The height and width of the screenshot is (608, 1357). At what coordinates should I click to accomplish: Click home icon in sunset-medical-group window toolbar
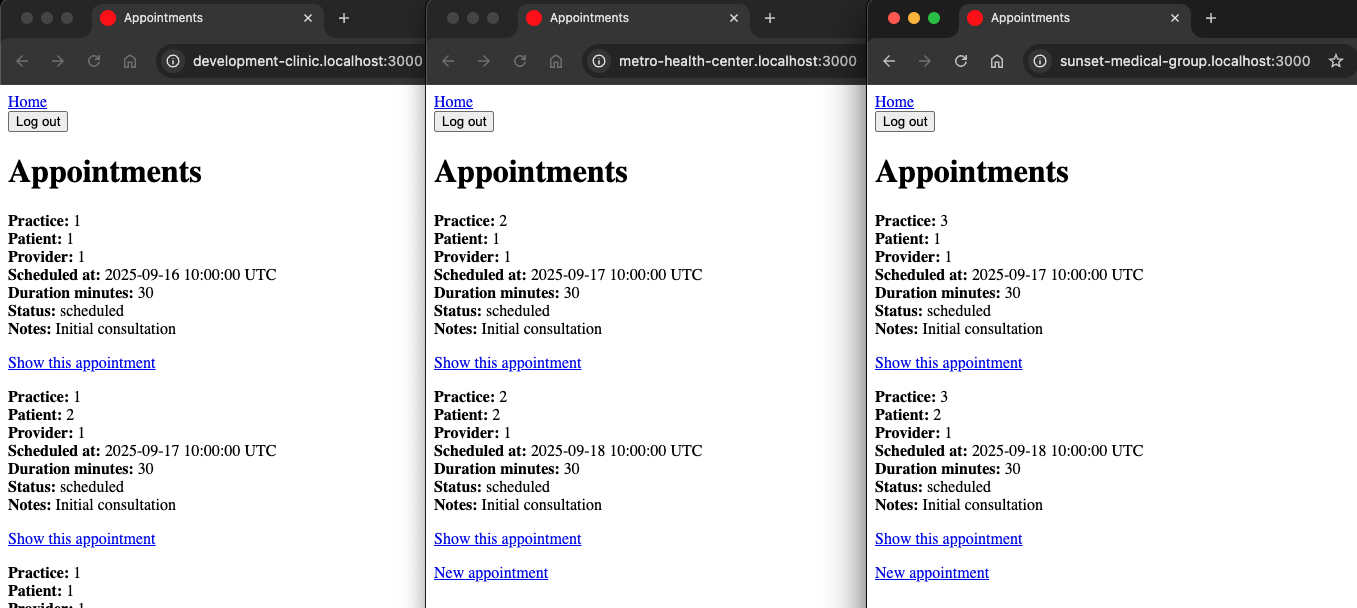click(x=997, y=61)
